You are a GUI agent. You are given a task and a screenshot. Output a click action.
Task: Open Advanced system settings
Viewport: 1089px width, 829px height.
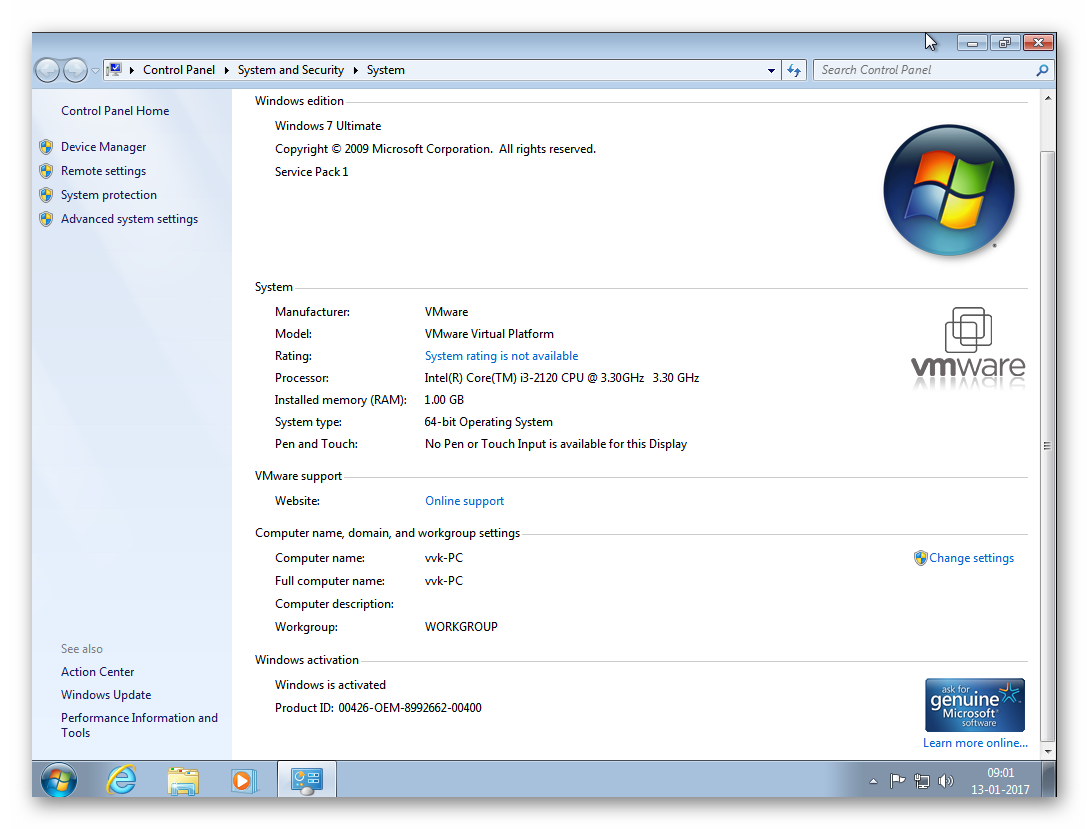coord(129,219)
